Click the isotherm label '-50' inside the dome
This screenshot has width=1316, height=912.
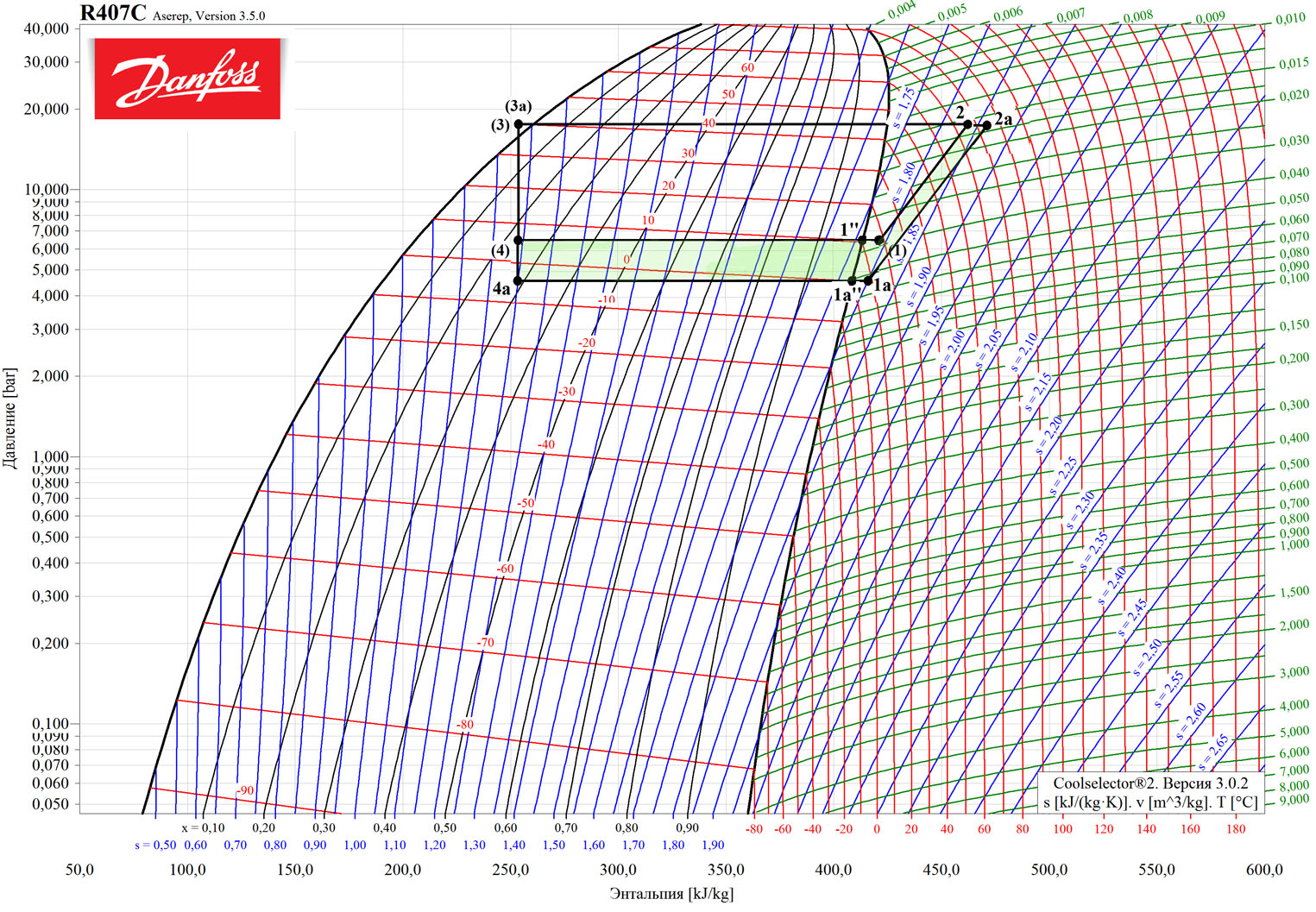[526, 503]
